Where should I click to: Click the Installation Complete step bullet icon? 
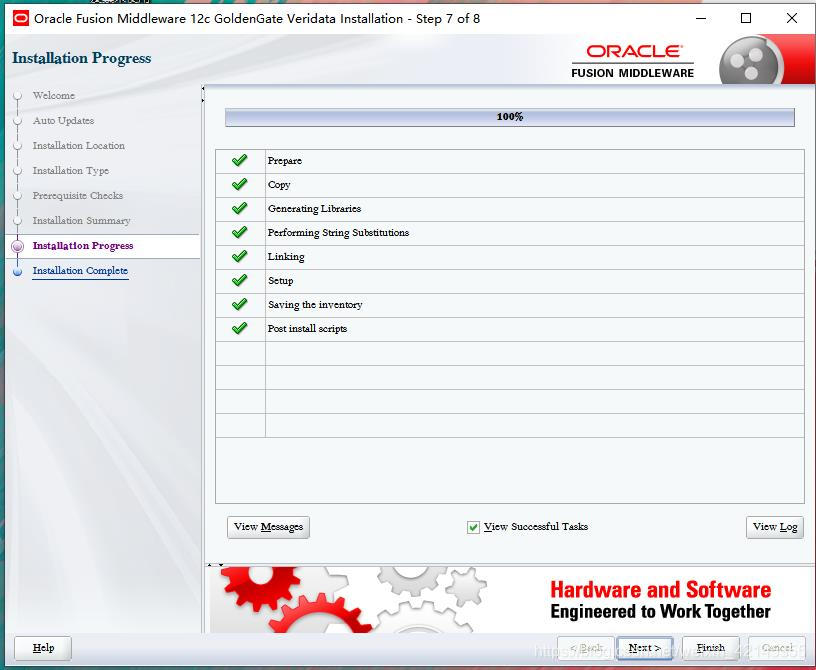[x=18, y=271]
